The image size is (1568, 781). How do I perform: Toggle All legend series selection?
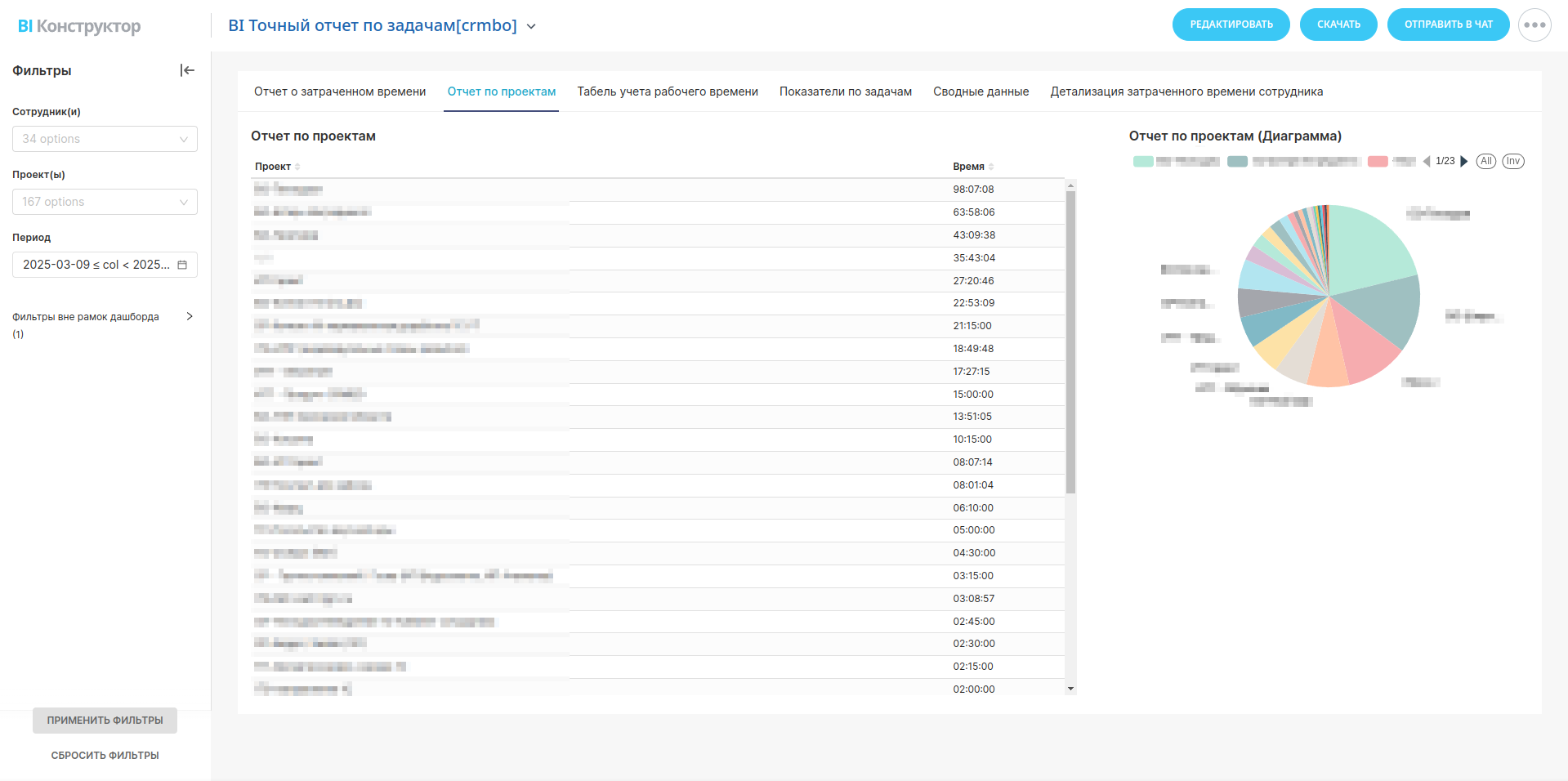pos(1485,161)
